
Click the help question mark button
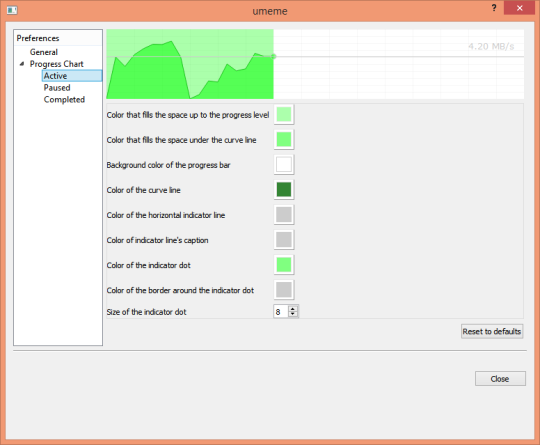494,8
